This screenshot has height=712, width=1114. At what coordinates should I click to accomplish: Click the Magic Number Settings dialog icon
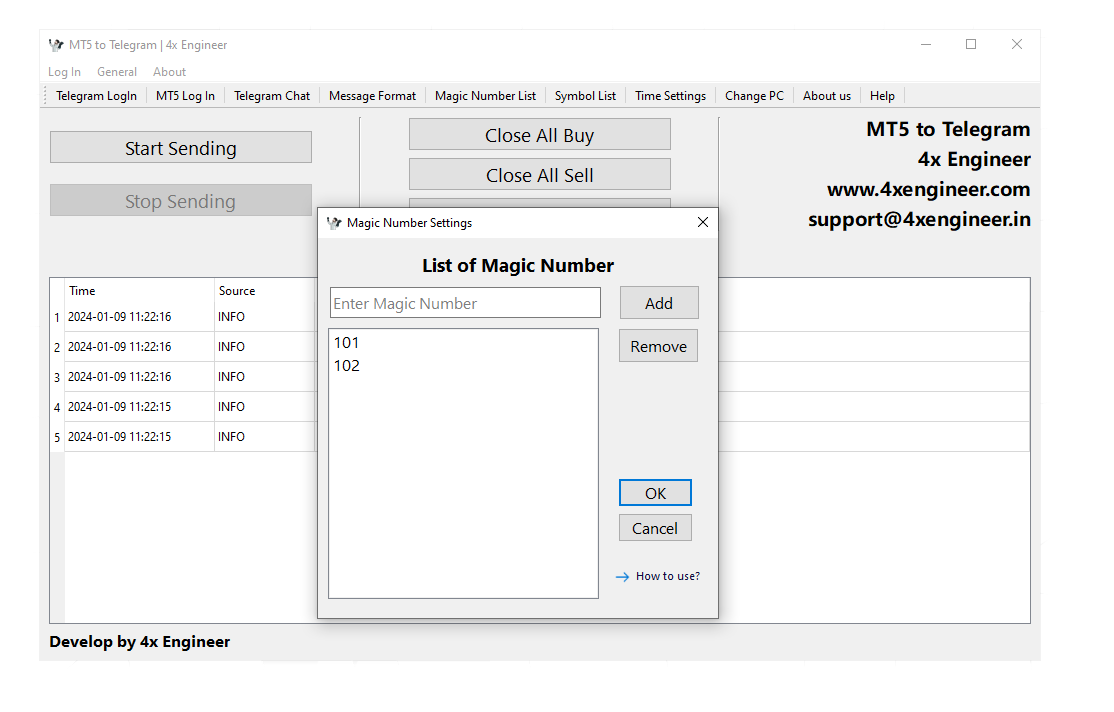pos(334,223)
